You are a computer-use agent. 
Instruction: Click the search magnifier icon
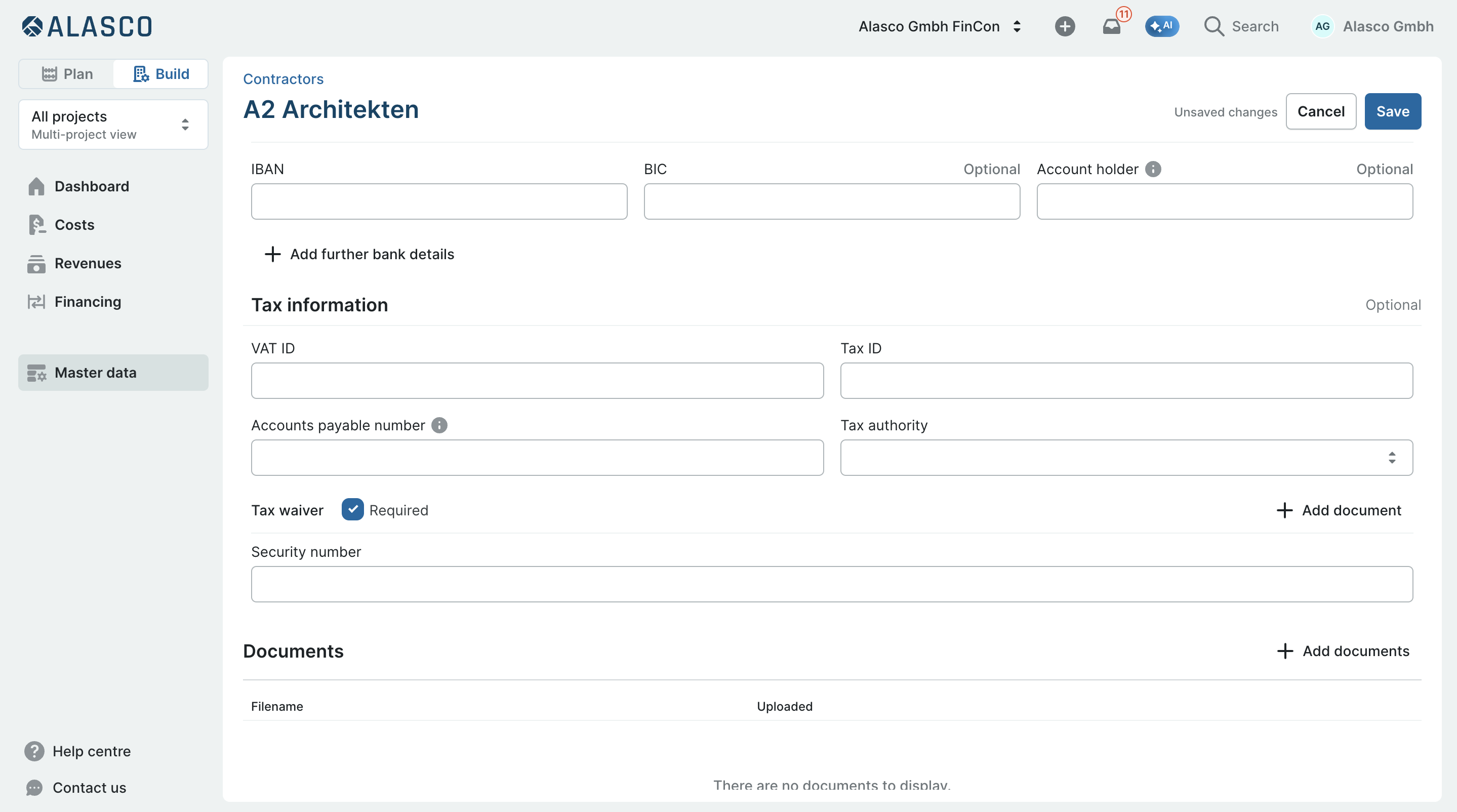1214,26
